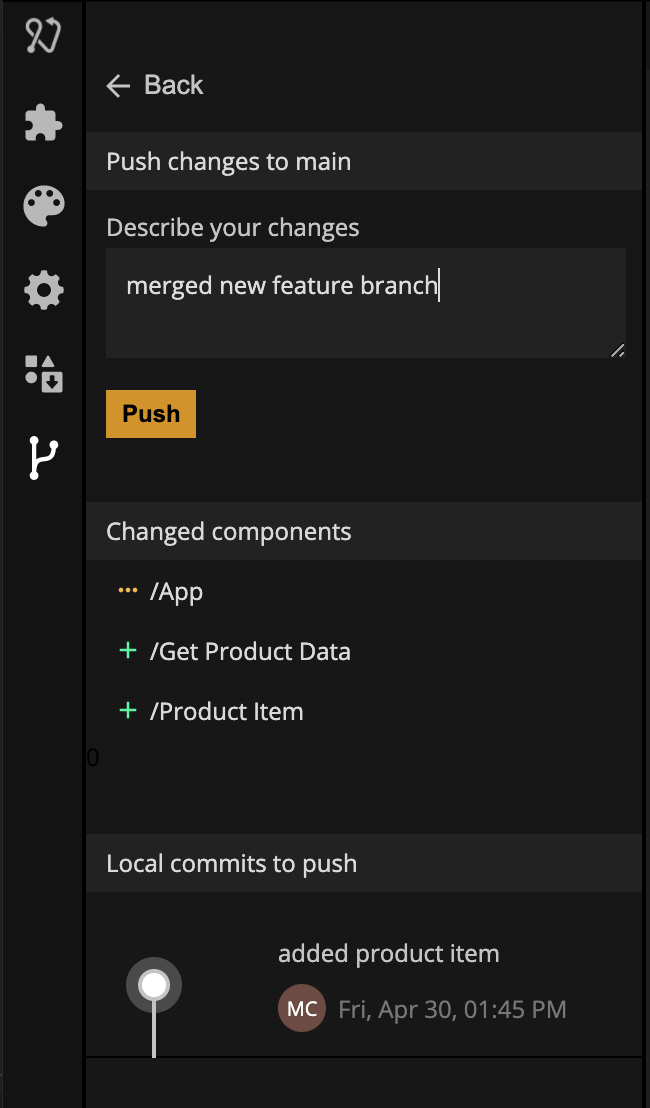The height and width of the screenshot is (1108, 650).
Task: Select the commit node circle marker
Action: point(154,985)
